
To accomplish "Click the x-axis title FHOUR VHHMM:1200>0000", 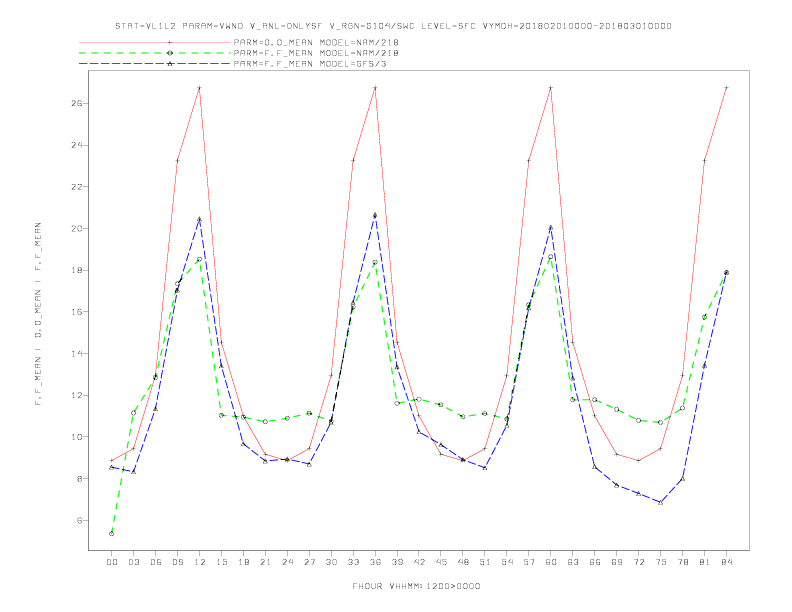I will (x=416, y=586).
